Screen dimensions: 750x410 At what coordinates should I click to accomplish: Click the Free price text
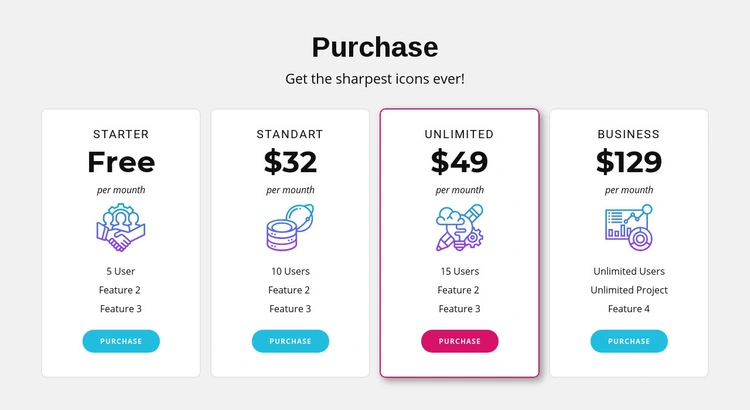click(x=121, y=162)
